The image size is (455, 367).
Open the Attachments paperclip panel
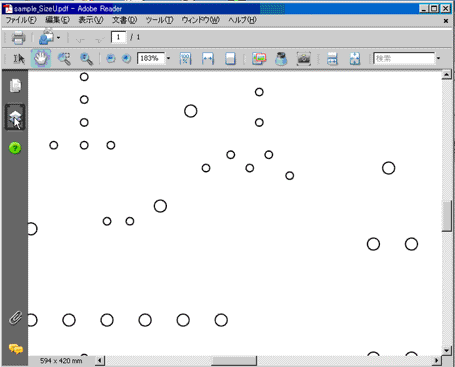click(x=15, y=318)
